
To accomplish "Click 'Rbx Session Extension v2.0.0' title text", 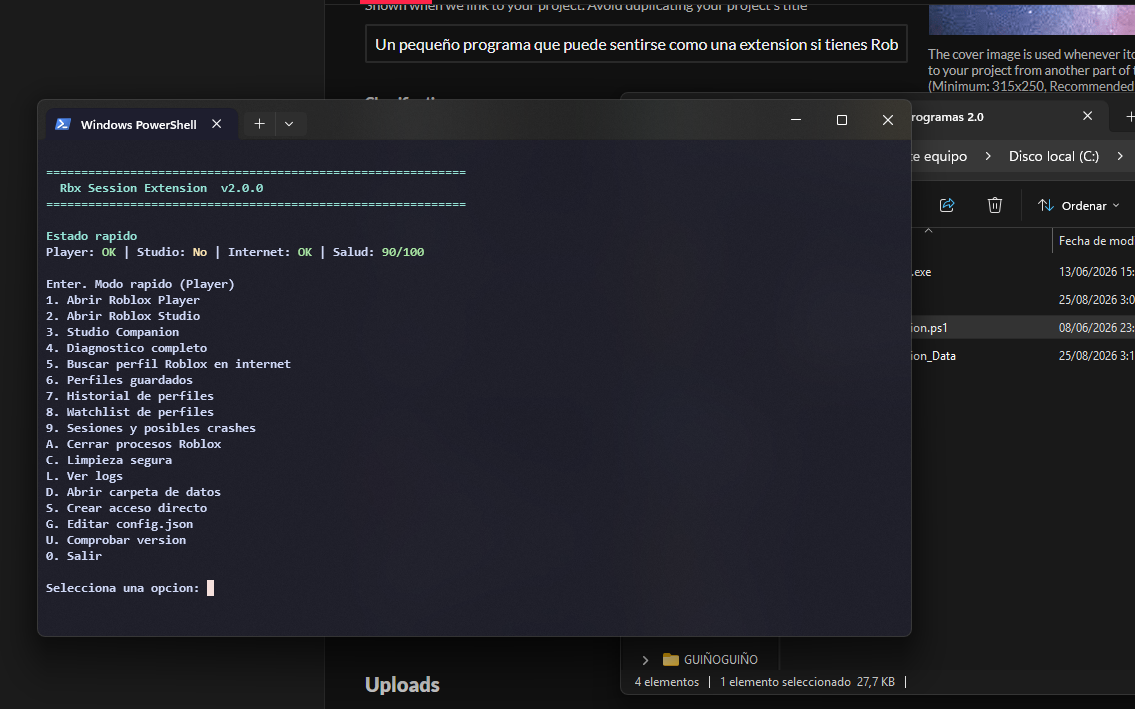I will [161, 188].
